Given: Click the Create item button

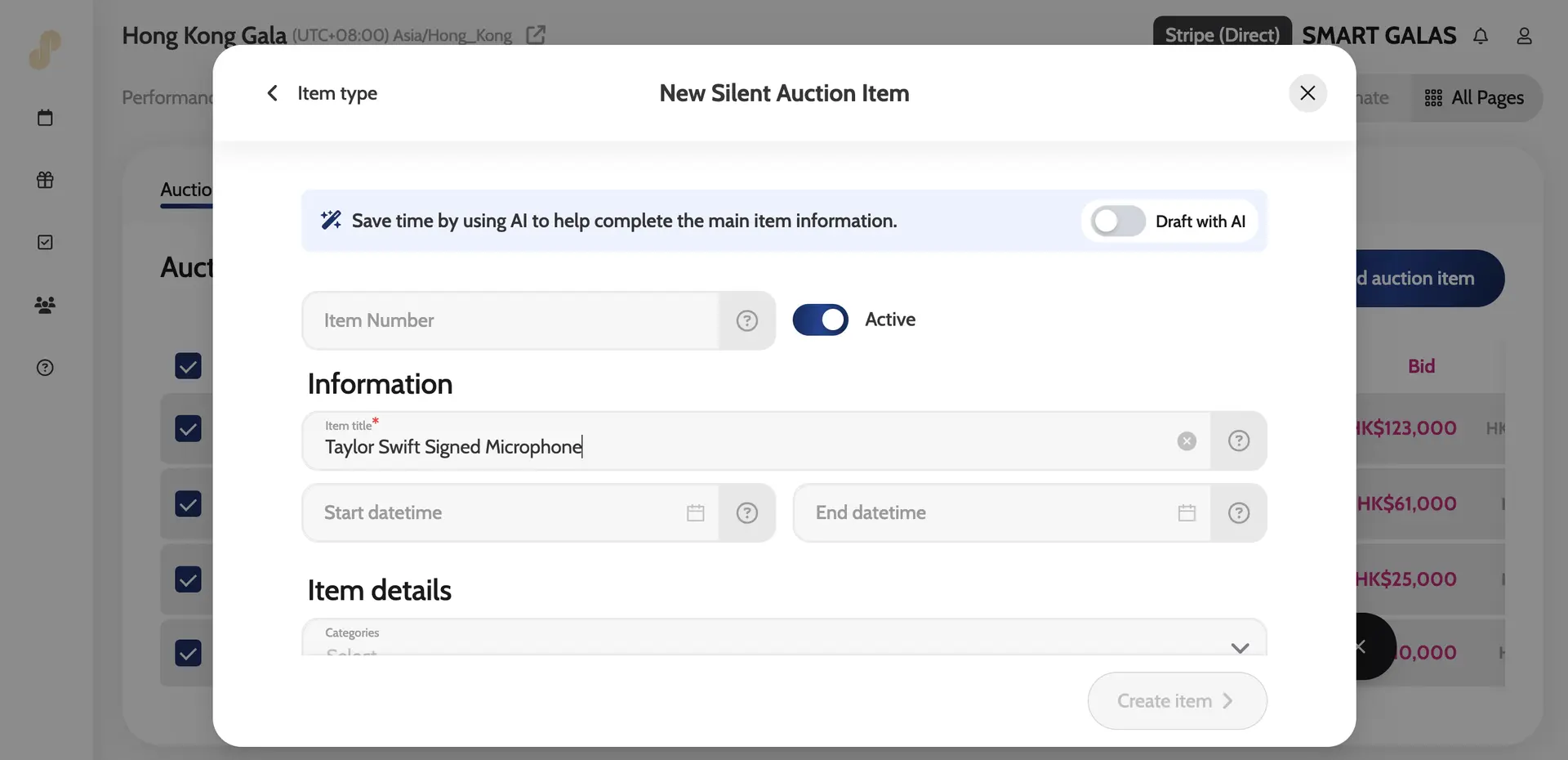Looking at the screenshot, I should click(1176, 701).
